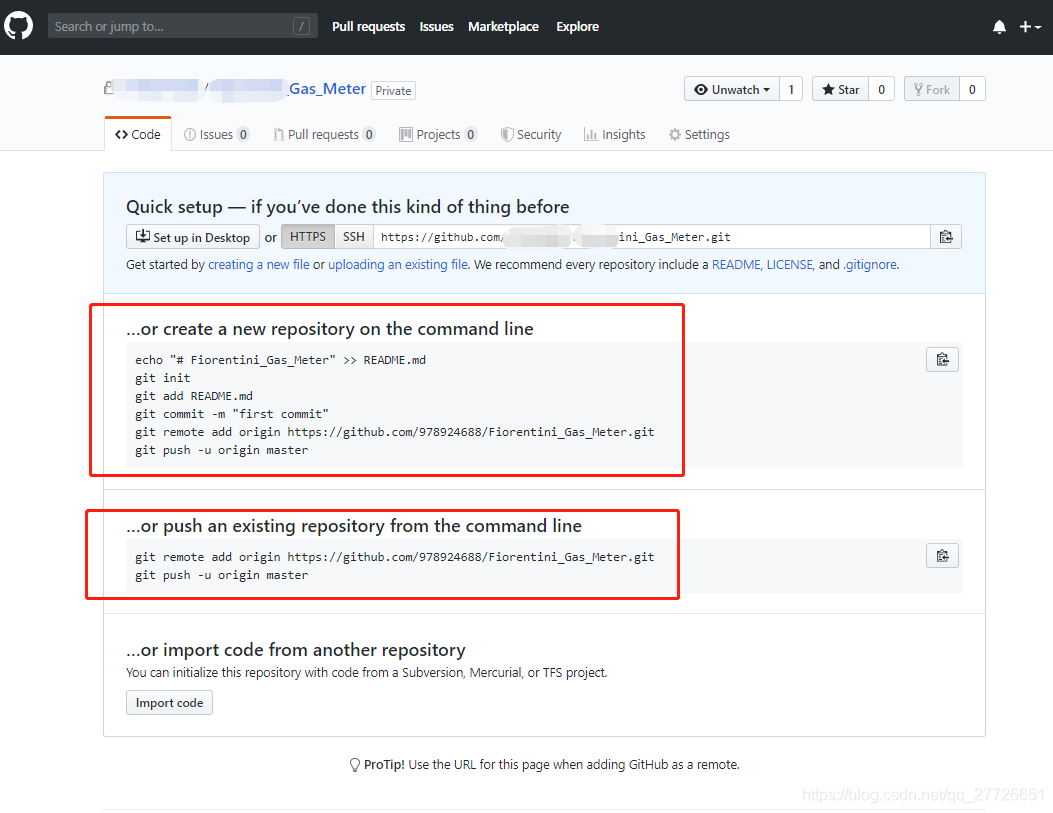This screenshot has width=1053, height=813.
Task: Click the Import code button
Action: tap(169, 703)
